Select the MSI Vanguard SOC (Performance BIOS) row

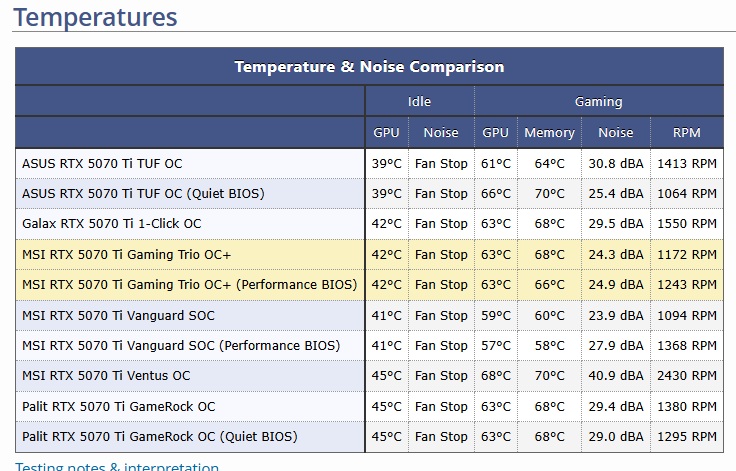tap(369, 346)
